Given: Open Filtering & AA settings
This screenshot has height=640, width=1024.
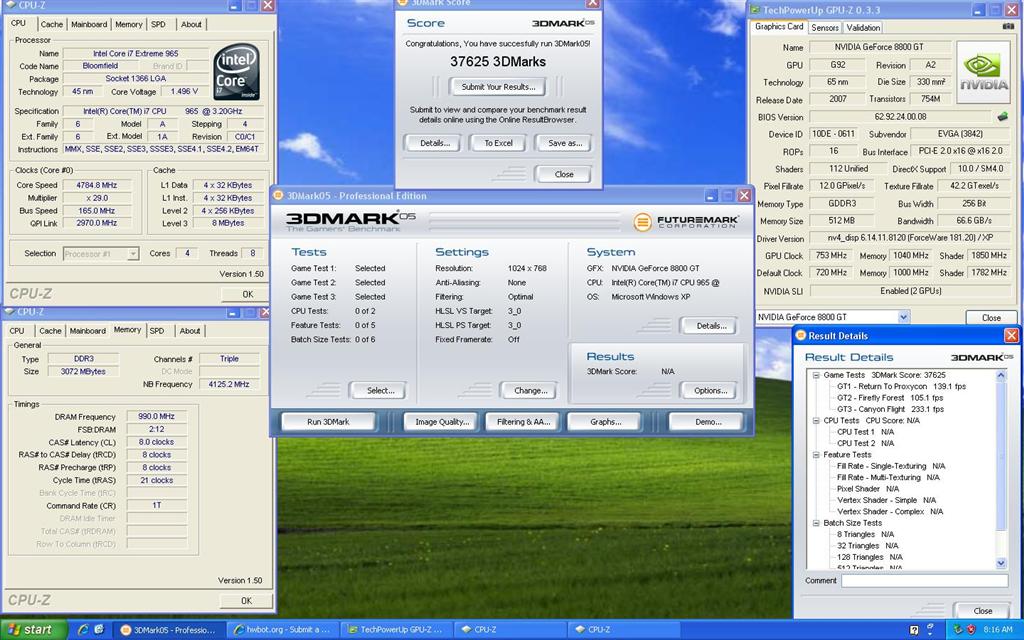Looking at the screenshot, I should pyautogui.click(x=523, y=422).
